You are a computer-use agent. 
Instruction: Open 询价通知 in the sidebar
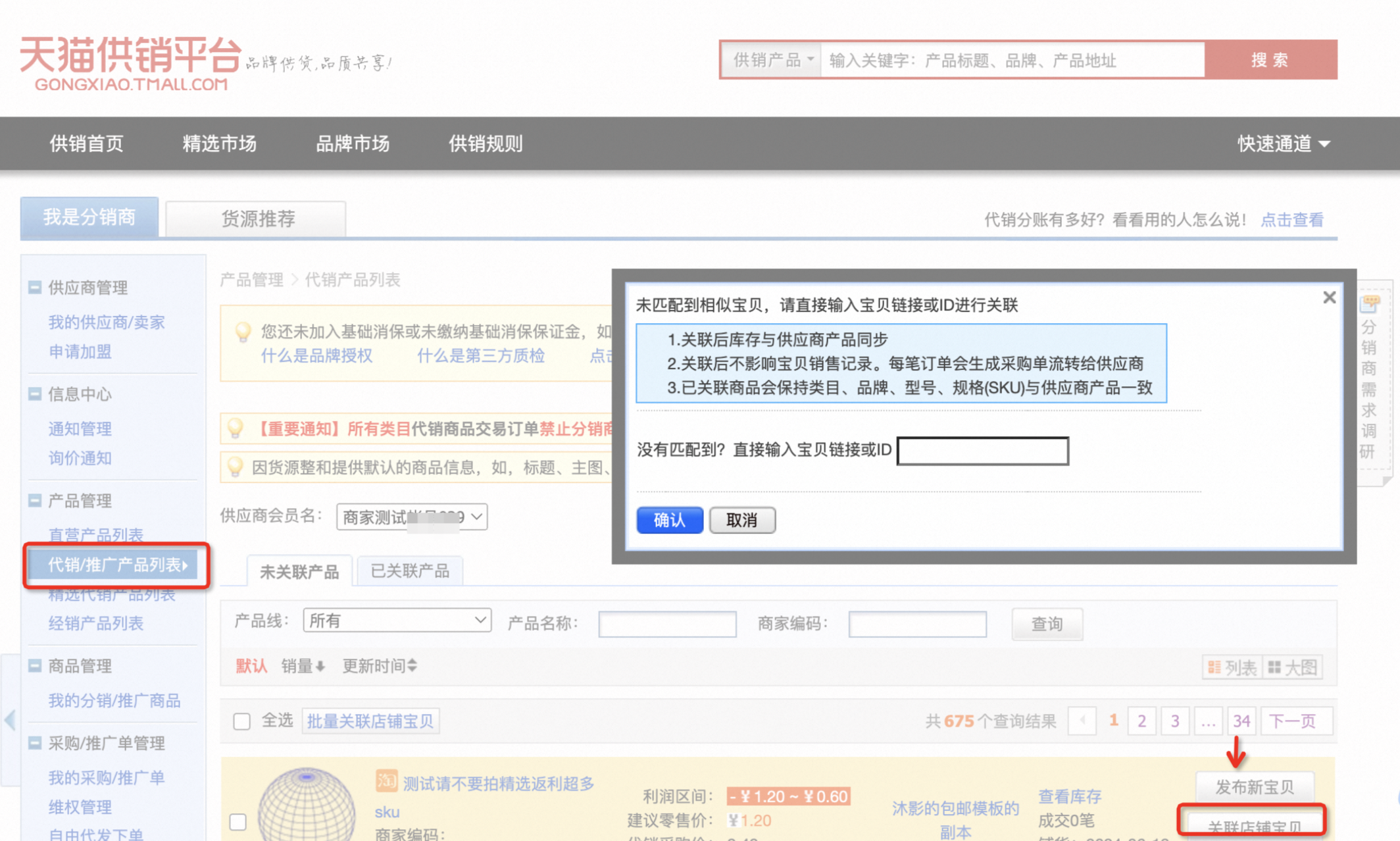pos(80,458)
